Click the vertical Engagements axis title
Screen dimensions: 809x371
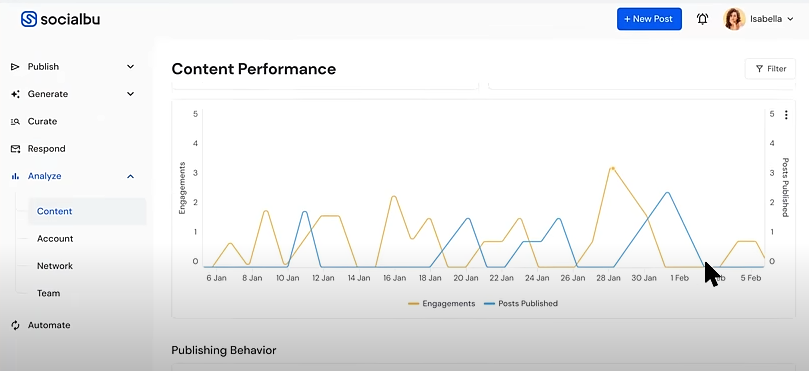pyautogui.click(x=182, y=188)
